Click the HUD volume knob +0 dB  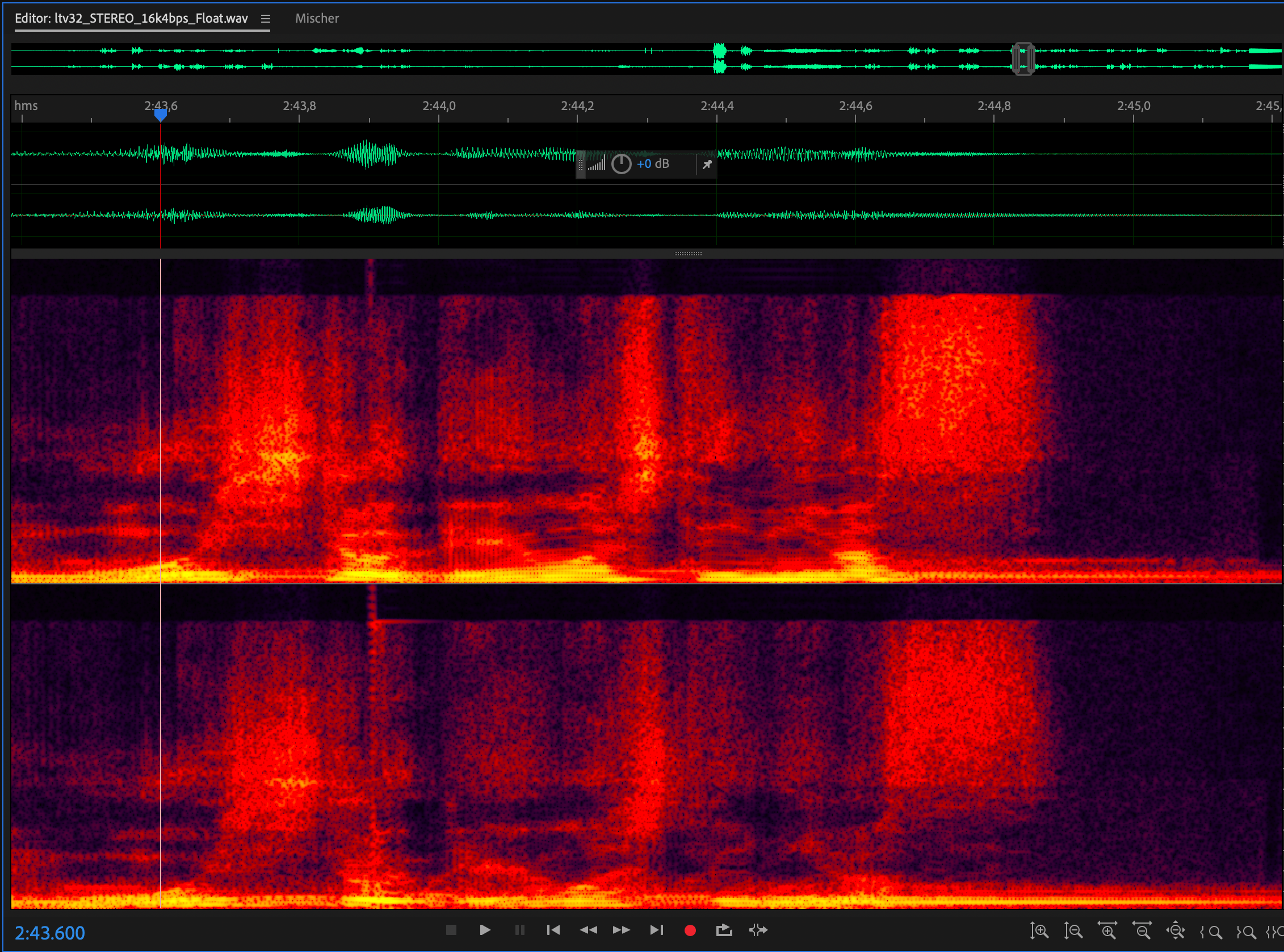pyautogui.click(x=621, y=164)
